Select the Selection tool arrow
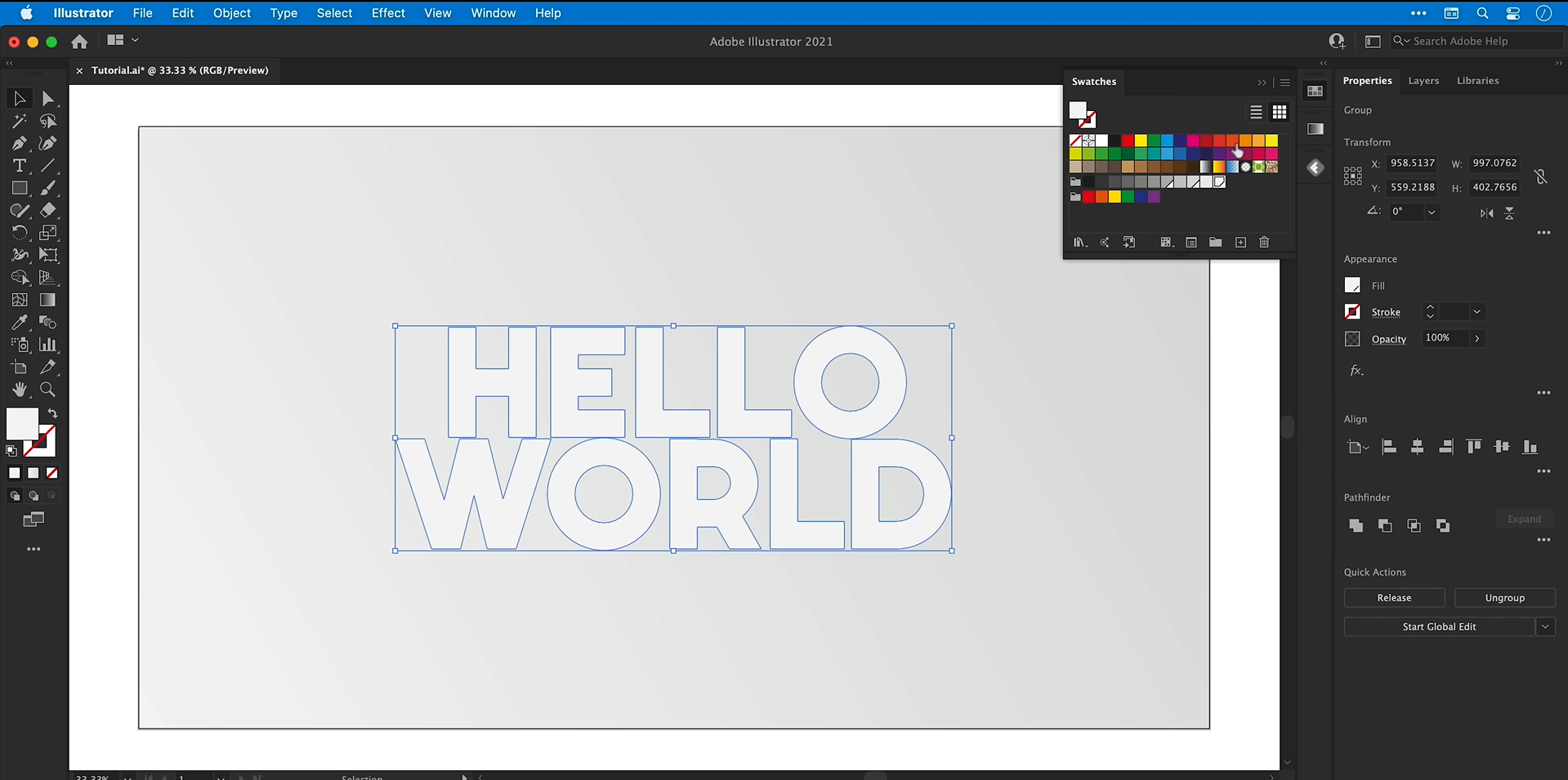Image resolution: width=1568 pixels, height=780 pixels. (x=20, y=99)
